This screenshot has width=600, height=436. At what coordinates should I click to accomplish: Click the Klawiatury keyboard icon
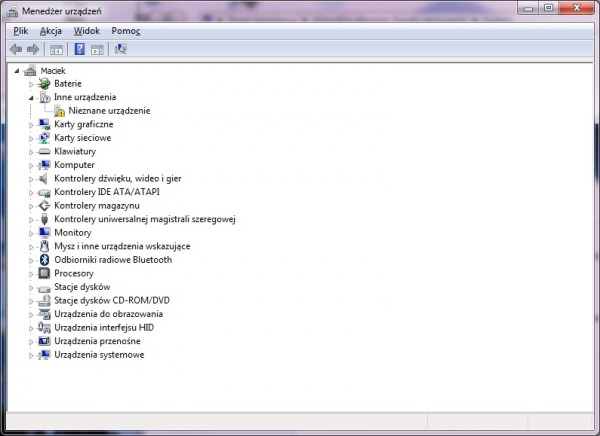pyautogui.click(x=44, y=152)
